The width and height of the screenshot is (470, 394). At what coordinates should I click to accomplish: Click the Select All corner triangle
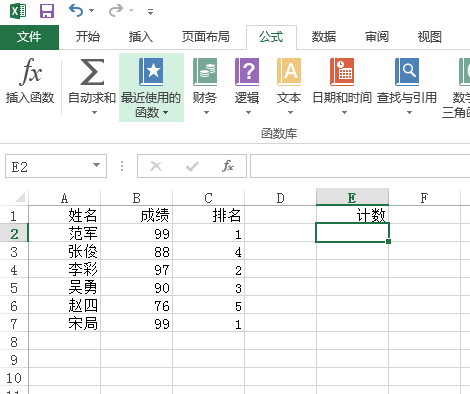point(20,197)
